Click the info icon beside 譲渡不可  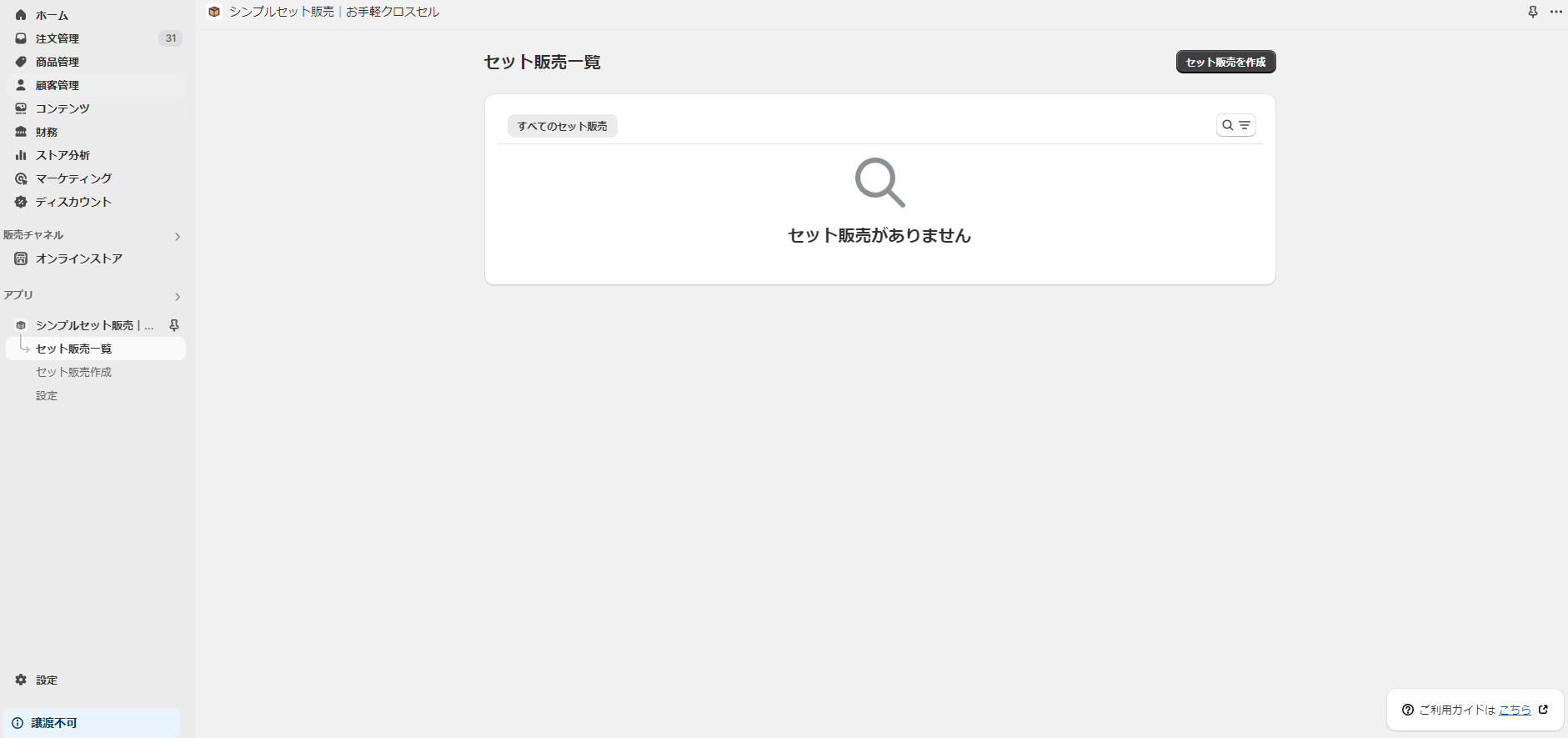pos(18,723)
